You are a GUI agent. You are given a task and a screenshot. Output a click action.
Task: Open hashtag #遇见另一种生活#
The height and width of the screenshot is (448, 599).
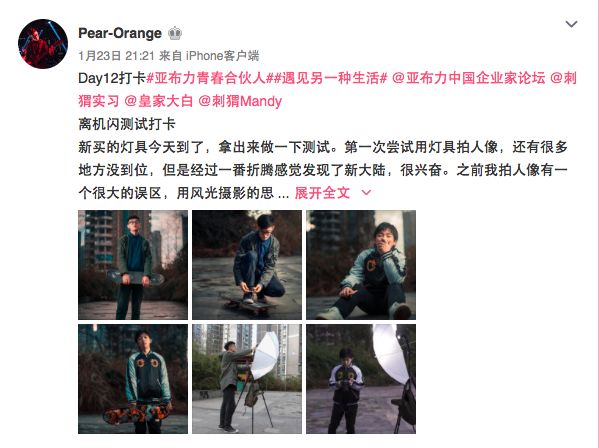(x=327, y=78)
